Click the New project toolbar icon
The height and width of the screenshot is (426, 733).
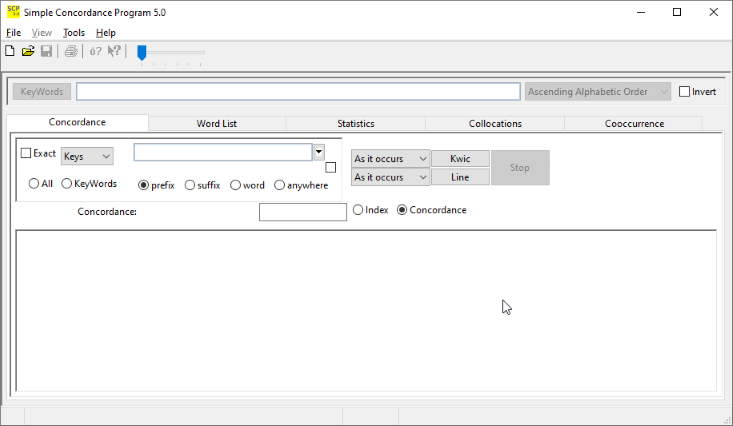[10, 51]
